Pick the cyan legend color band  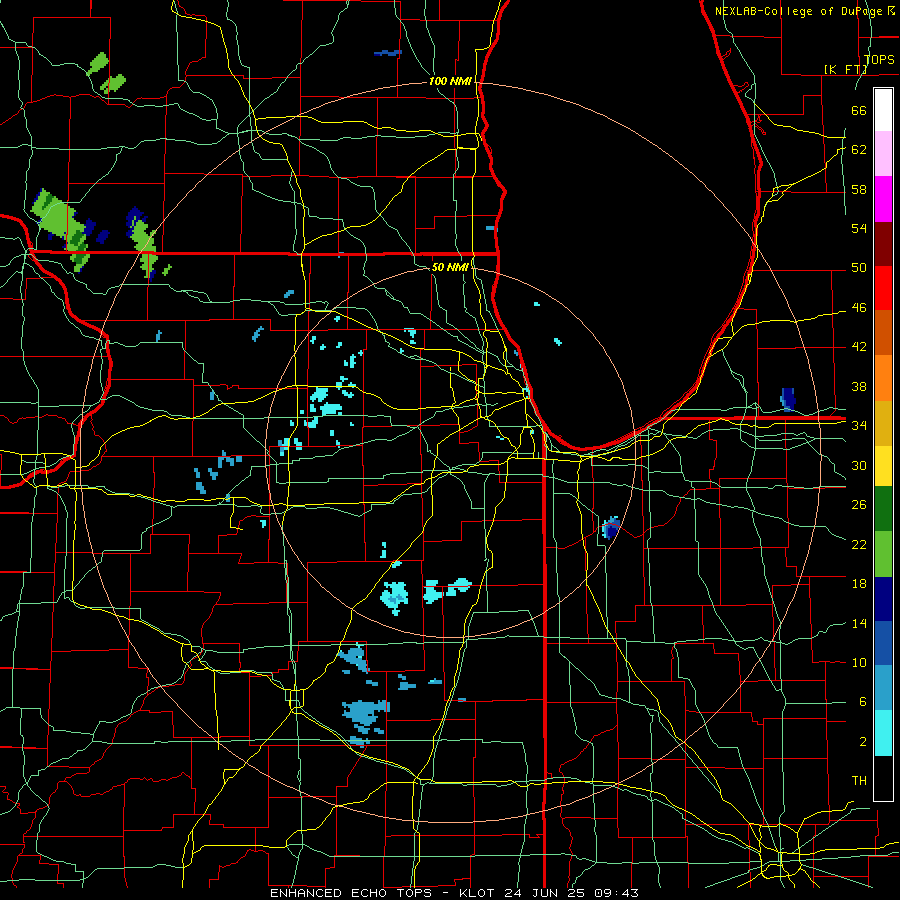[883, 733]
